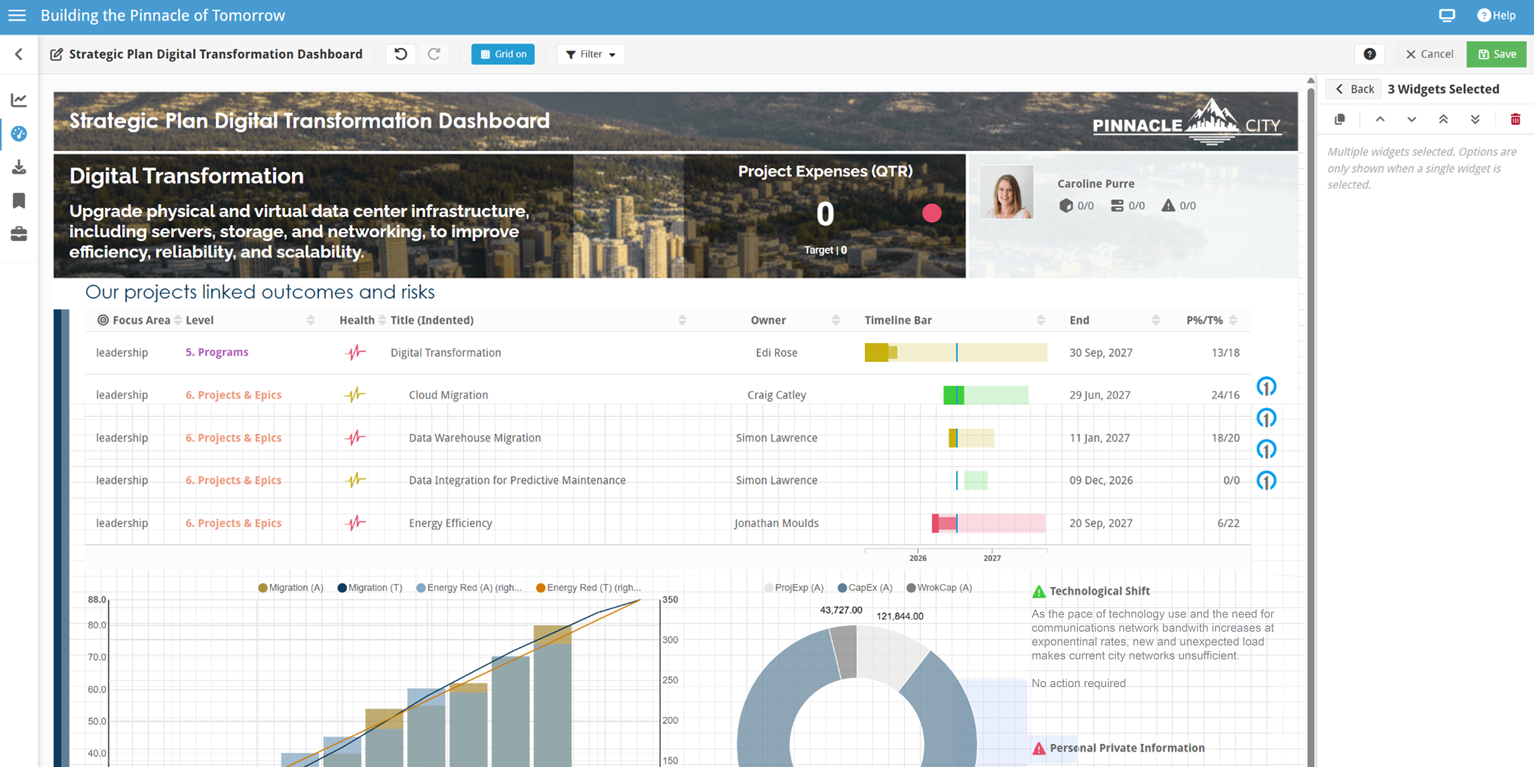Click the dark question mark icon beside Cancel
1534x767 pixels.
pyautogui.click(x=1370, y=54)
